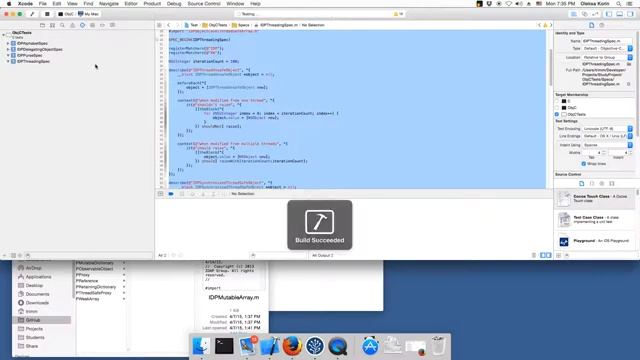Toggle the console and variables split view buttons
This screenshot has height=360, width=640.
coord(546,256)
